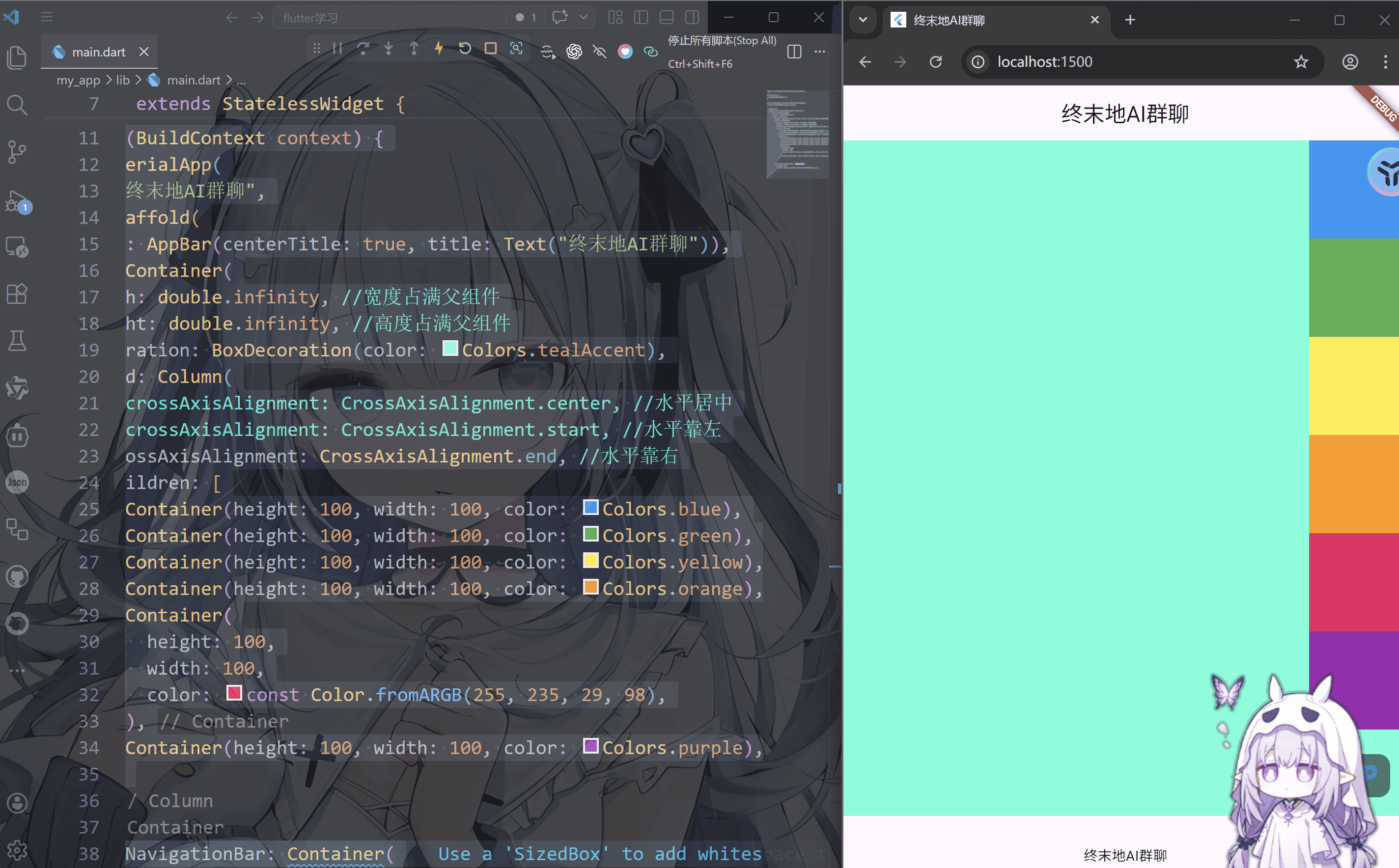Open the Extensions view
This screenshot has height=868, width=1399.
click(x=17, y=294)
